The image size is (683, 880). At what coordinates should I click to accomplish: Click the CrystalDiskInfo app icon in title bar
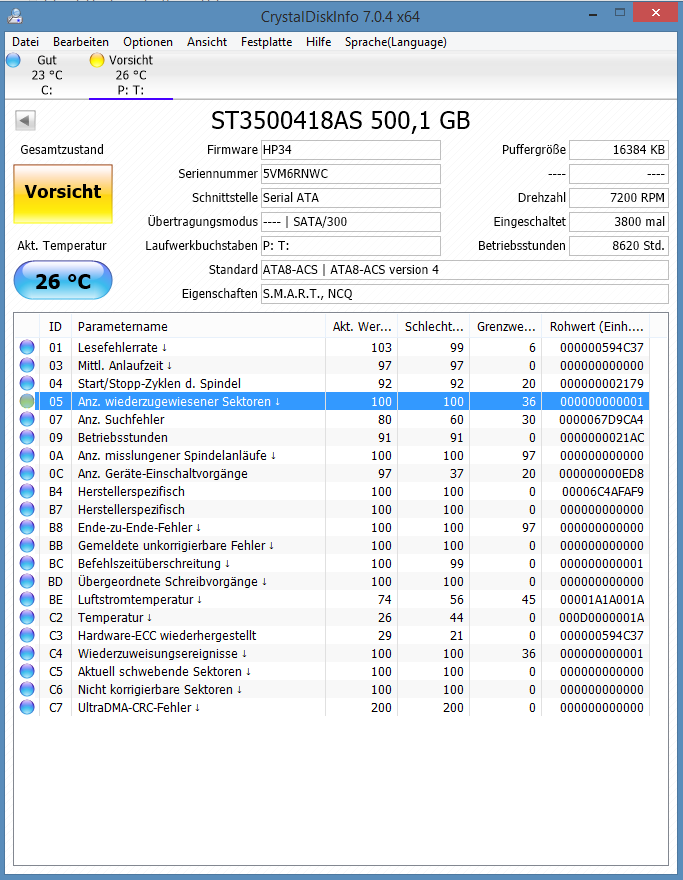click(x=15, y=16)
